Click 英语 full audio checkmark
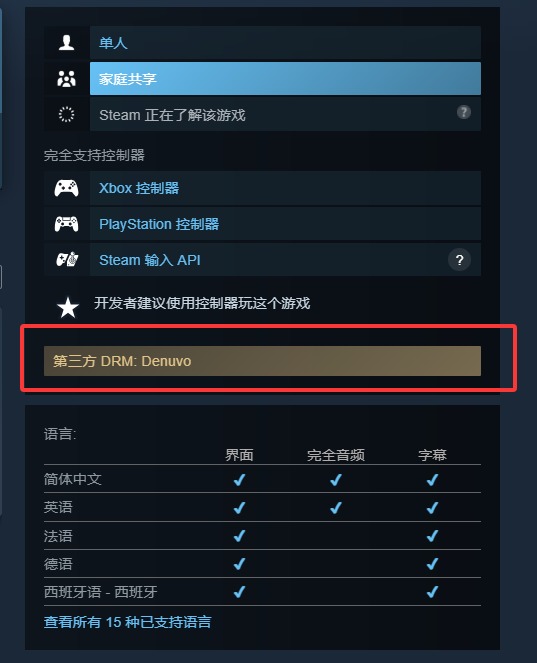The height and width of the screenshot is (663, 537). coord(336,507)
